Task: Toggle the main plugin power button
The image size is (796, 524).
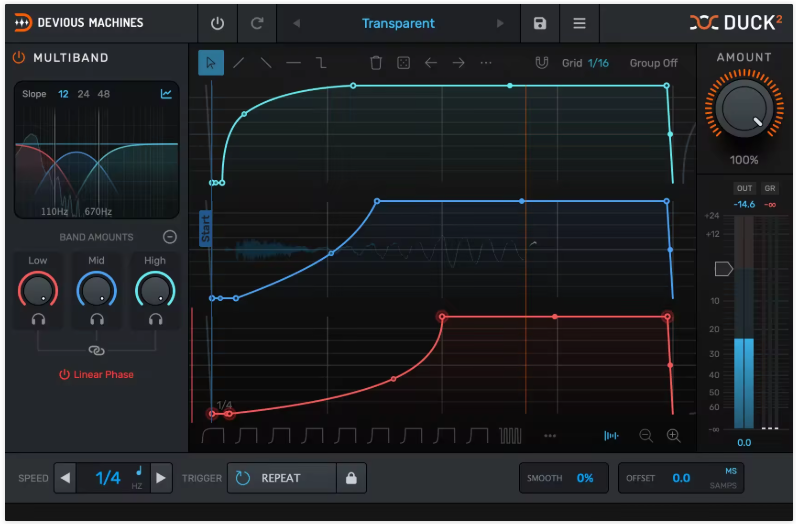Action: click(x=217, y=23)
